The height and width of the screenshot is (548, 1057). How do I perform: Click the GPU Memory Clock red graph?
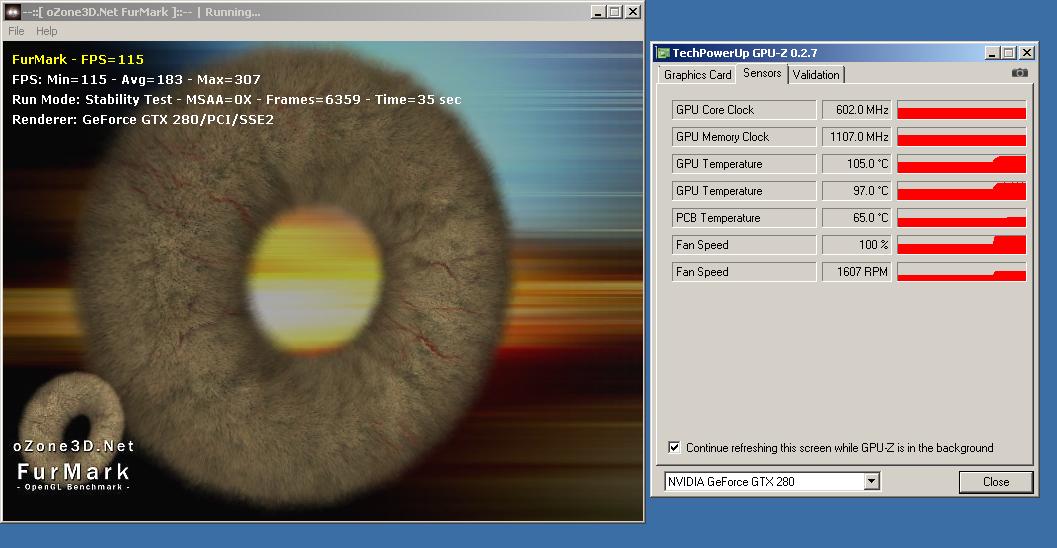click(x=961, y=137)
